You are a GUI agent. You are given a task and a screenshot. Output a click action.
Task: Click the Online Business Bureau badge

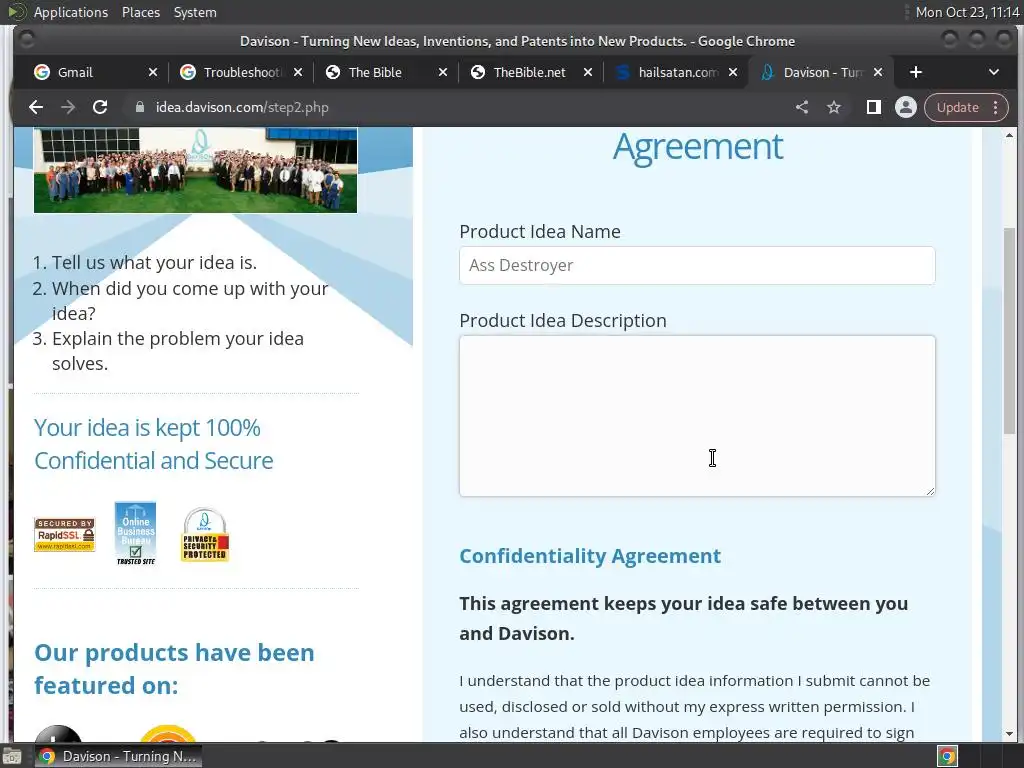pos(135,533)
